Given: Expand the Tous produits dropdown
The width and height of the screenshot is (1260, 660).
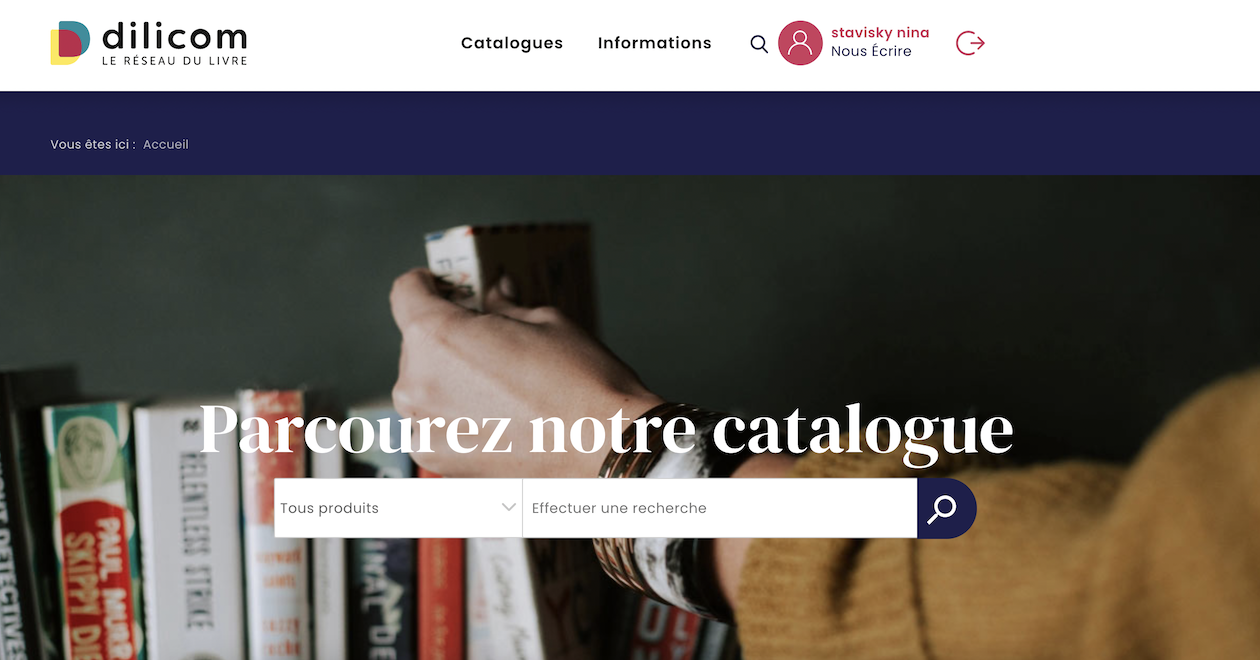Looking at the screenshot, I should [398, 508].
